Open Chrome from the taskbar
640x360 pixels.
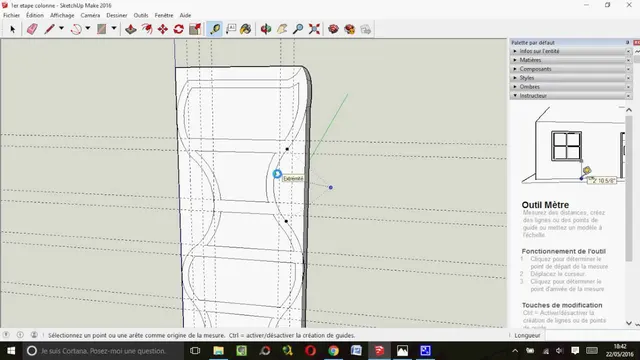333,351
